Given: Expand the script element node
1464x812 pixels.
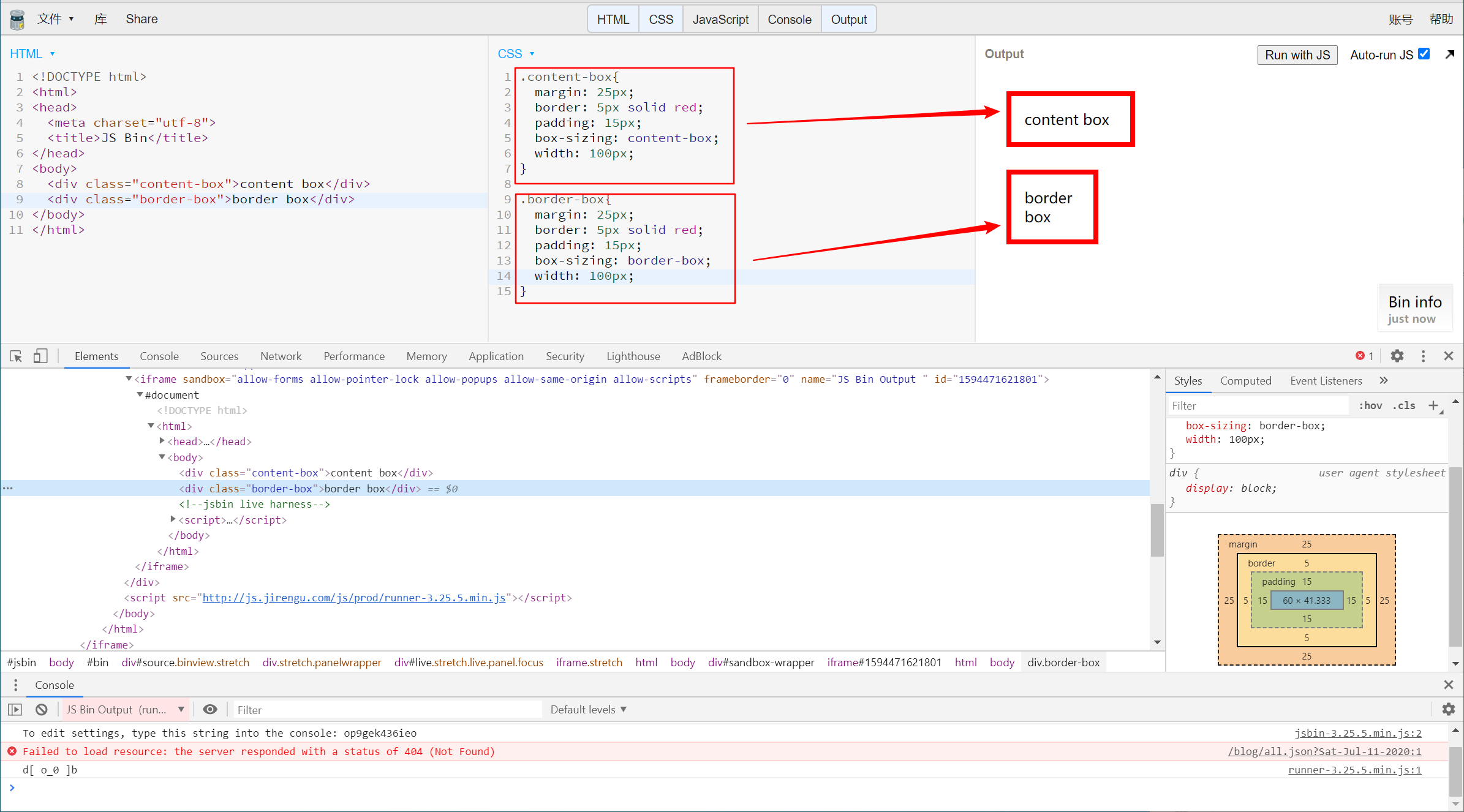Looking at the screenshot, I should coord(173,519).
